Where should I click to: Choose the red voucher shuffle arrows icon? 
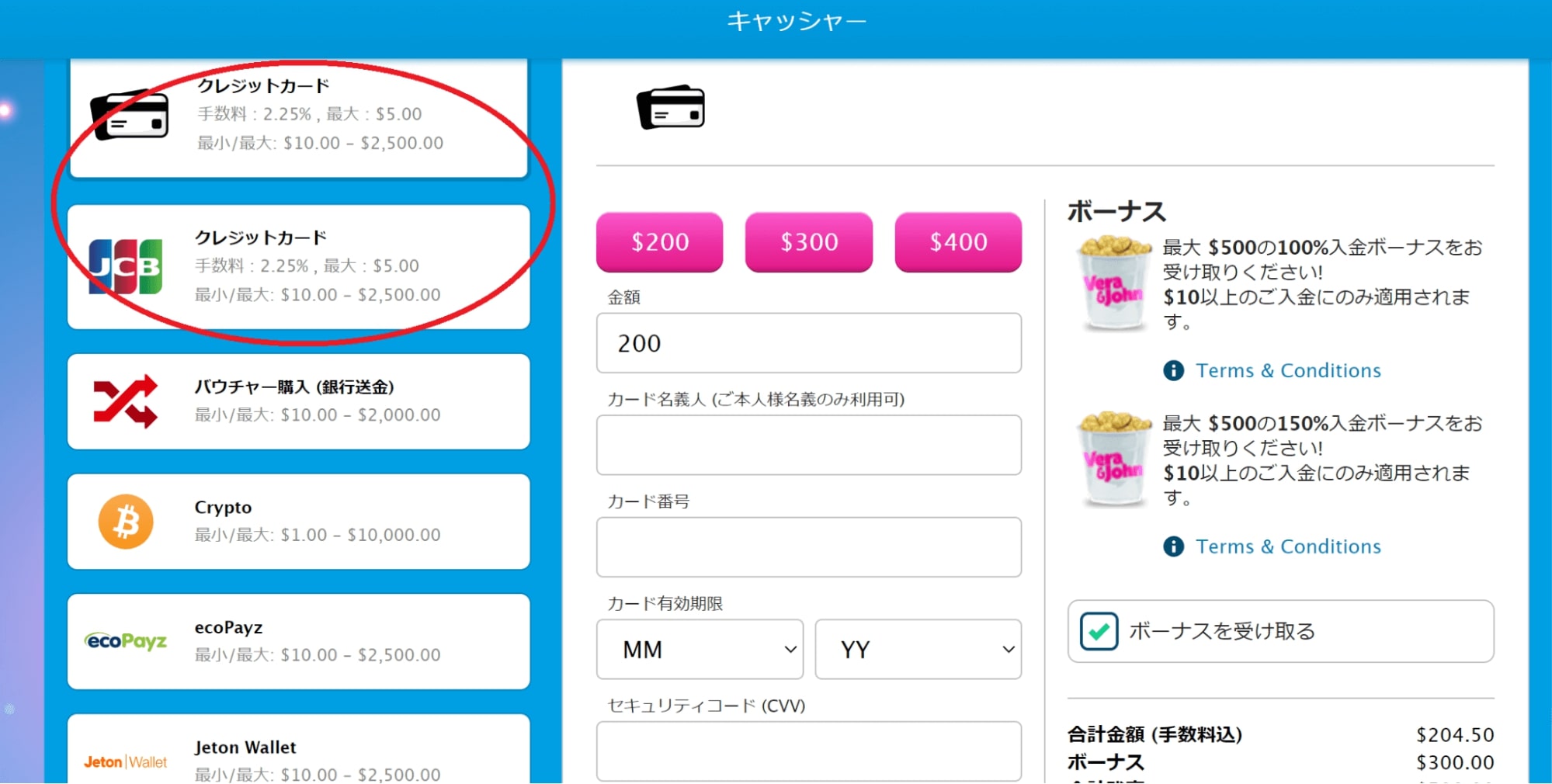[x=126, y=401]
